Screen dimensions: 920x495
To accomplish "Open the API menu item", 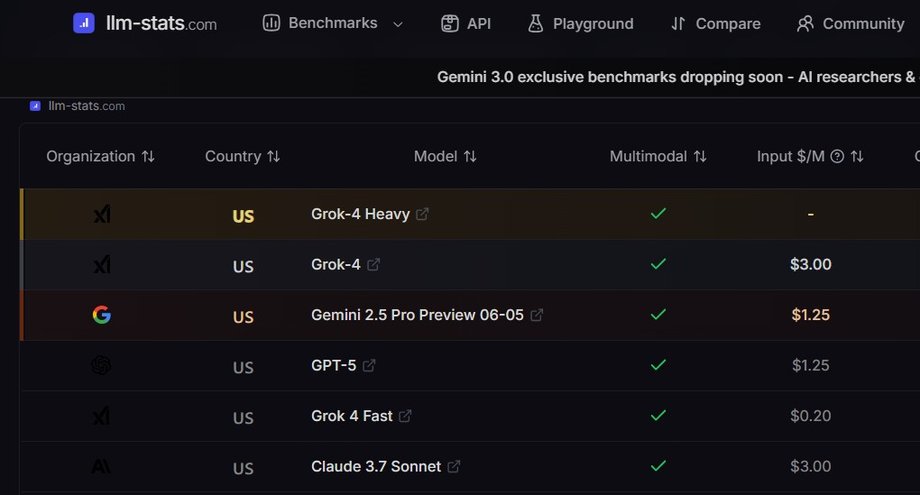I will click(x=466, y=23).
